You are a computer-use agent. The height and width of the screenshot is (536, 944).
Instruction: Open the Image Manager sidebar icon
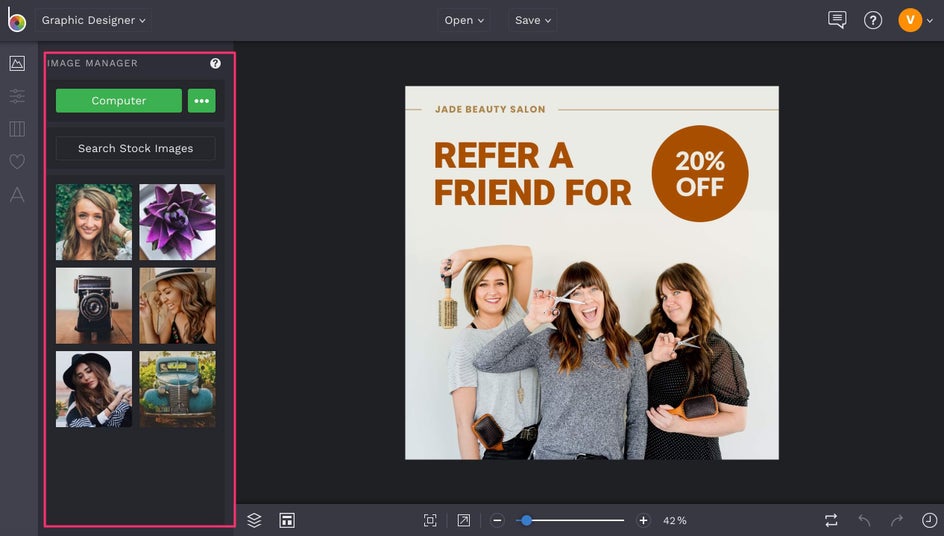click(17, 63)
